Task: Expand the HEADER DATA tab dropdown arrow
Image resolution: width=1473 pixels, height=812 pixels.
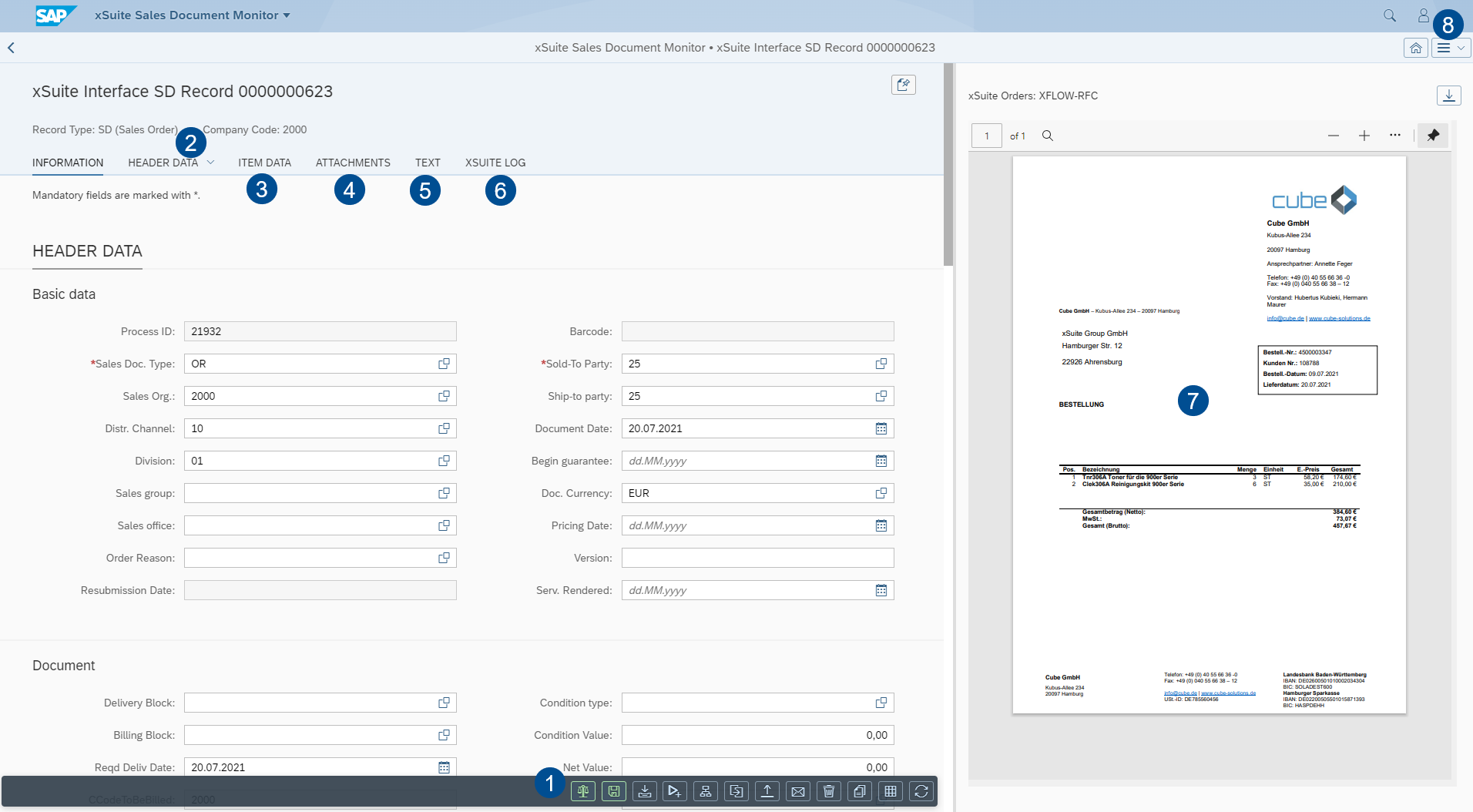Action: (210, 163)
